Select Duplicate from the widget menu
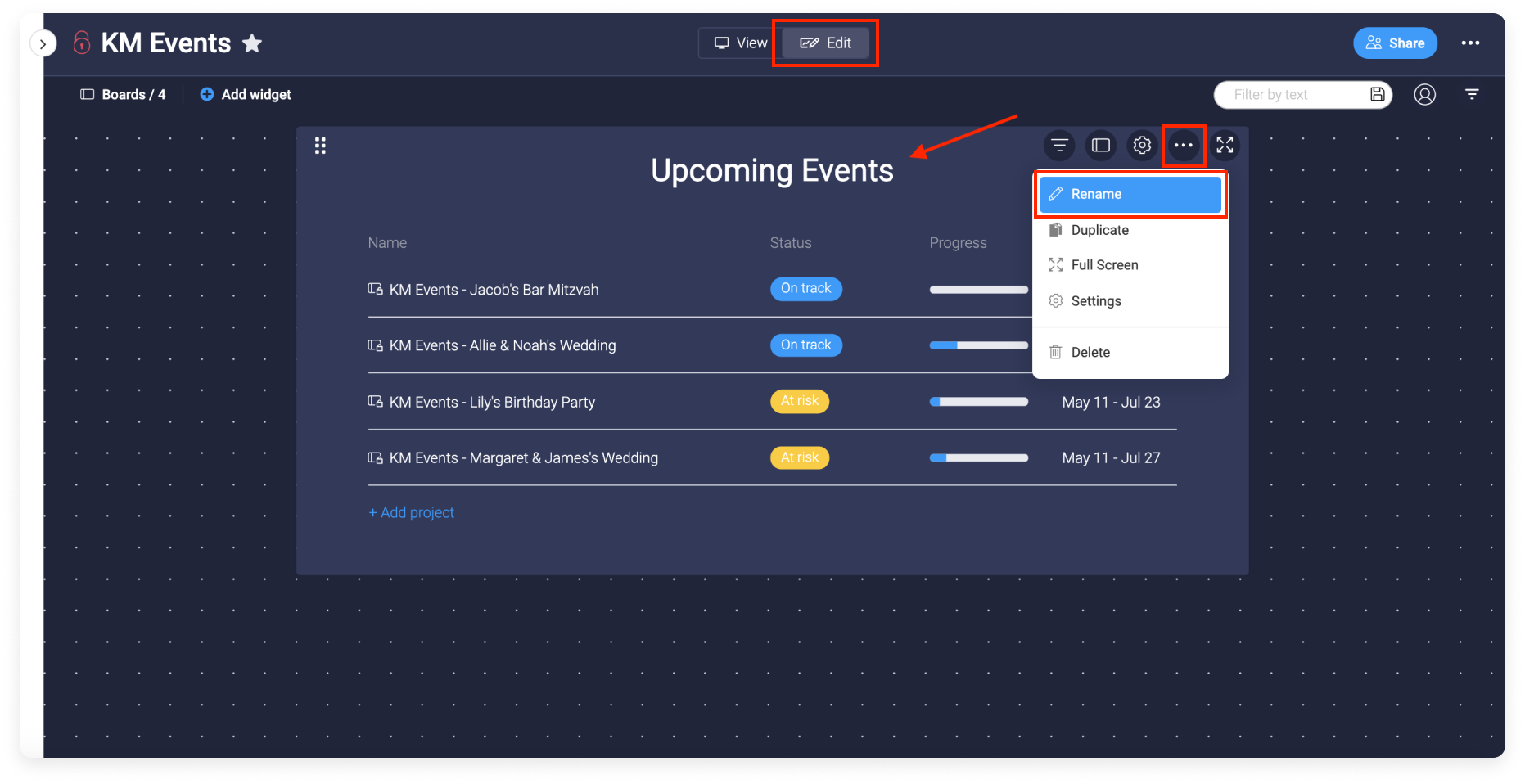1525x784 pixels. pyautogui.click(x=1130, y=230)
